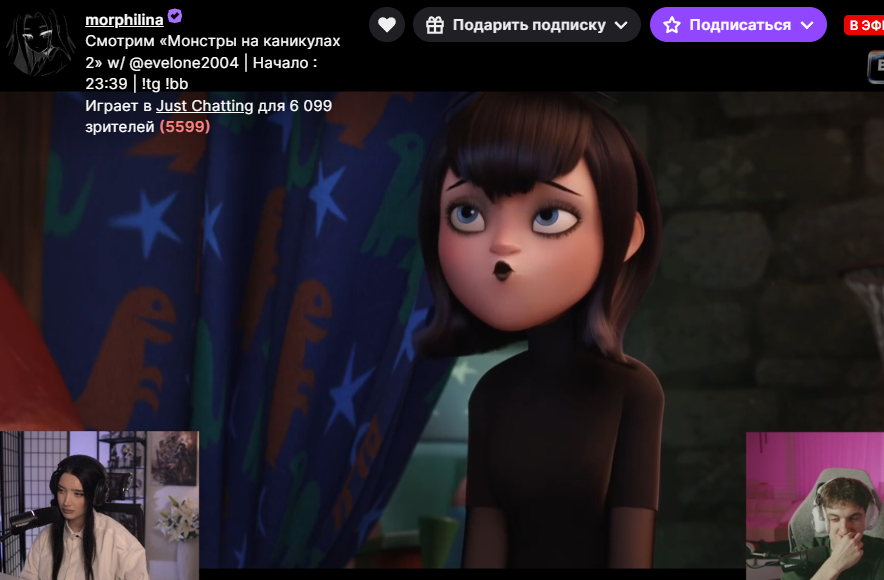This screenshot has height=580, width=884.
Task: Click the star icon on the Подписаться button
Action: (x=671, y=25)
